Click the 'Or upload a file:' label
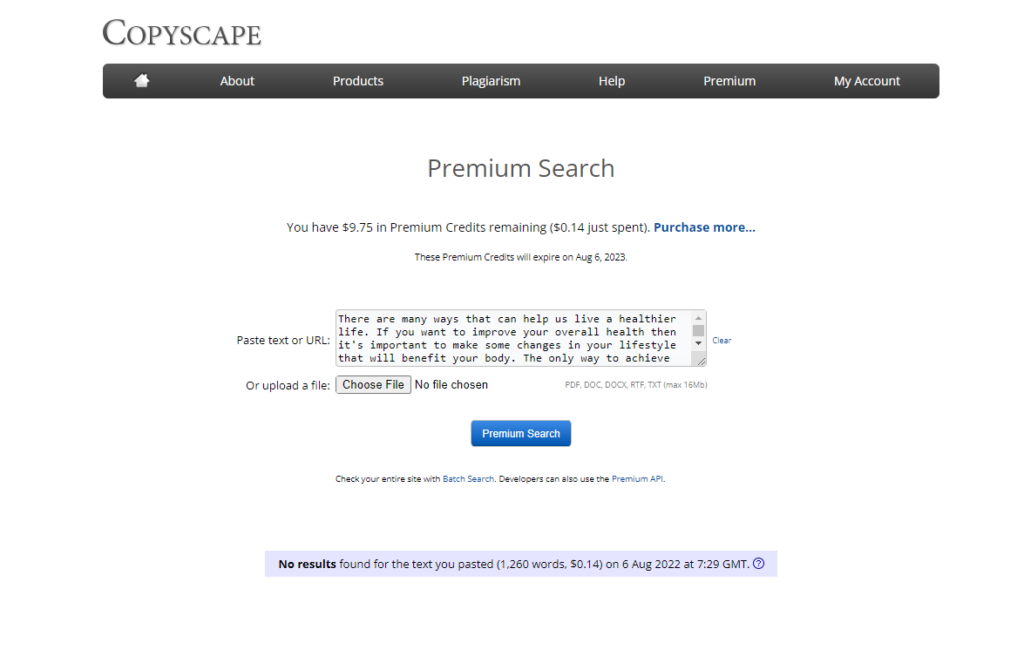The image size is (1024, 670). 287,385
